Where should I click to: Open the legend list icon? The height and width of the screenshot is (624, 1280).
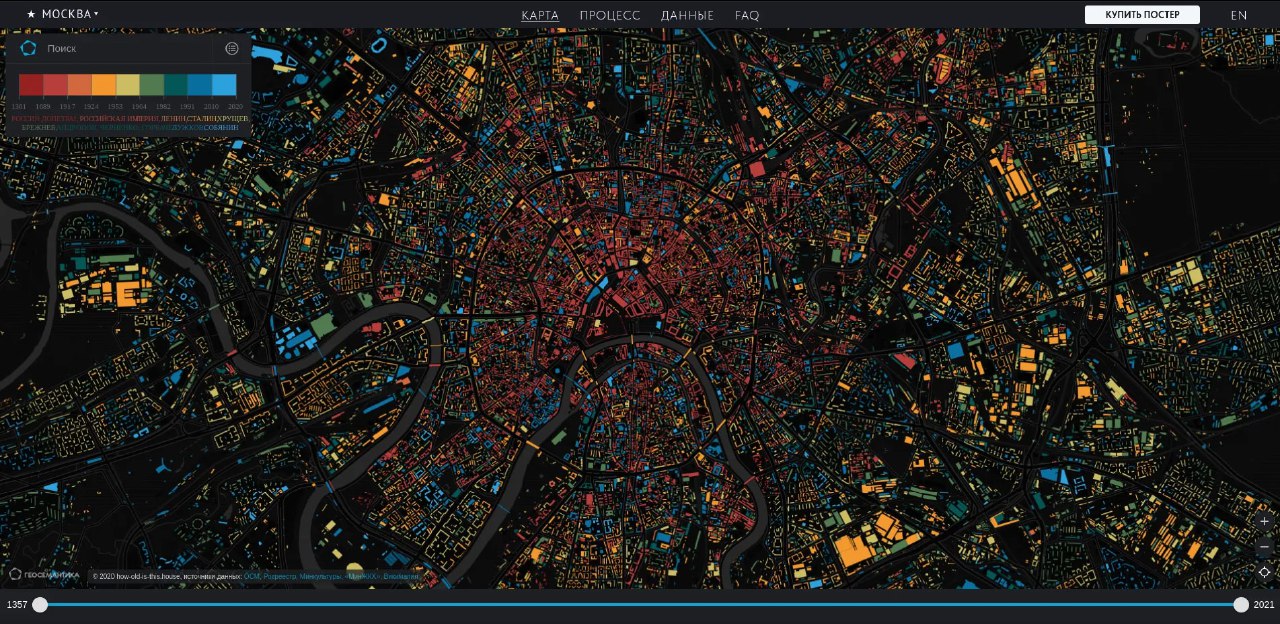(x=232, y=48)
